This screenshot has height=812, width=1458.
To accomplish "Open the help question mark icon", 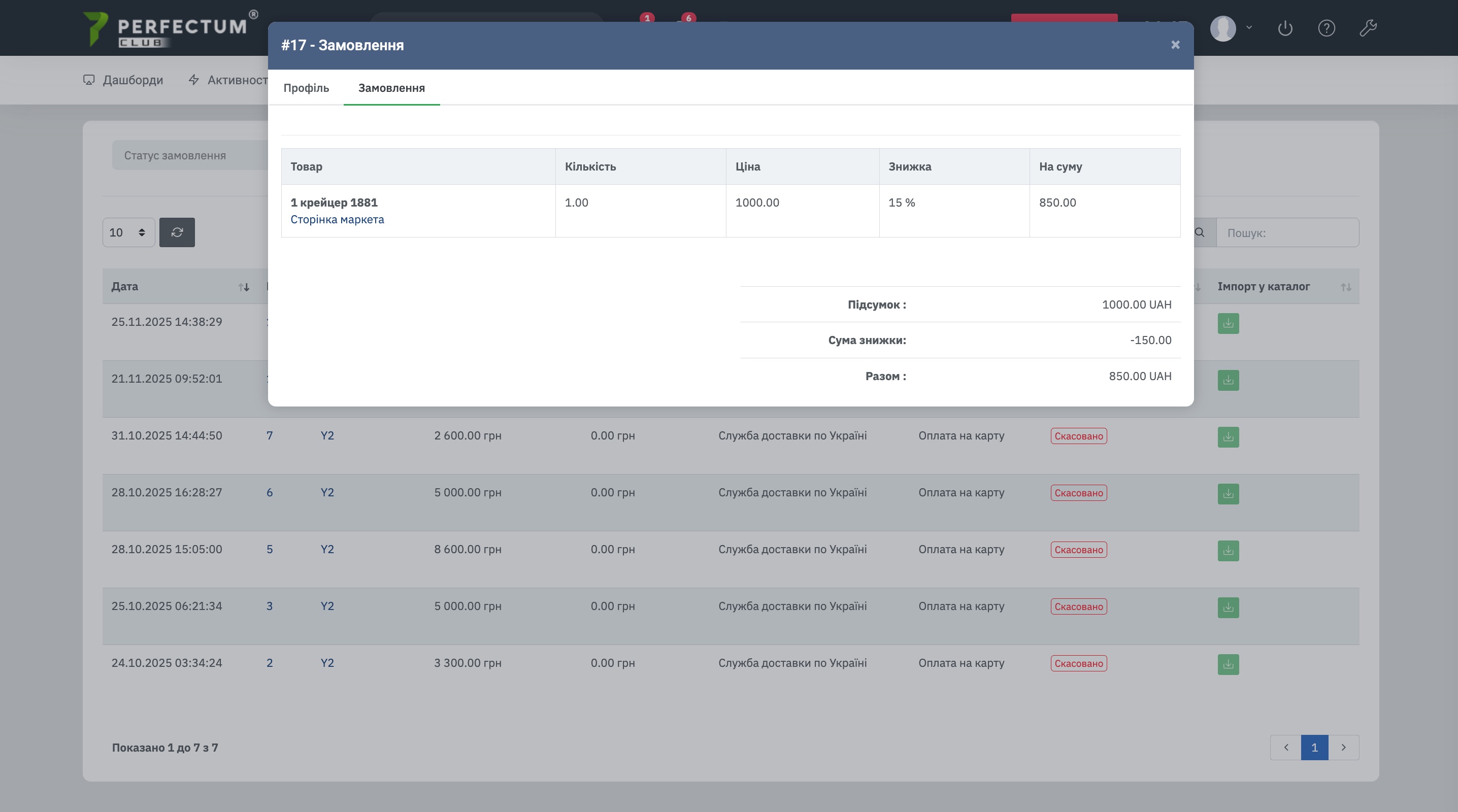I will click(1326, 28).
